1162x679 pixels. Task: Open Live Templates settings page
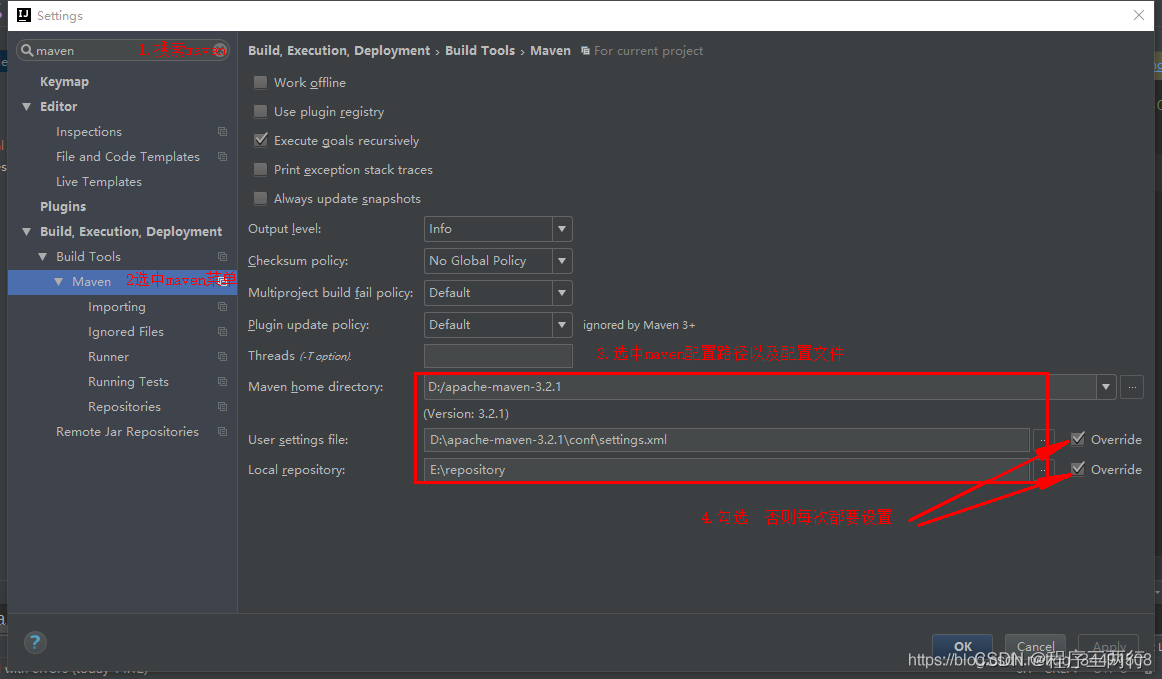[99, 182]
